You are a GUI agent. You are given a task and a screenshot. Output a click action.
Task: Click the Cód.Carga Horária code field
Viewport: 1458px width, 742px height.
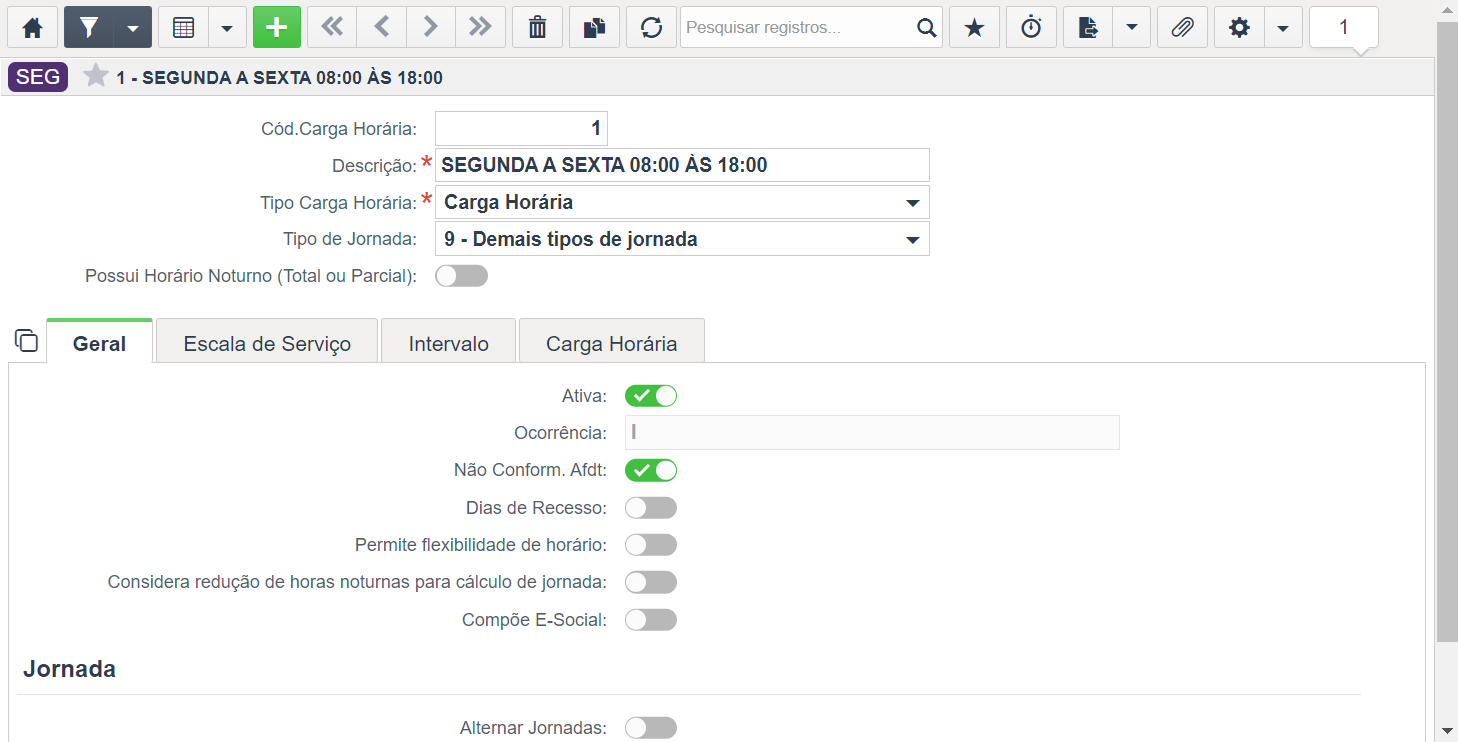pyautogui.click(x=521, y=128)
